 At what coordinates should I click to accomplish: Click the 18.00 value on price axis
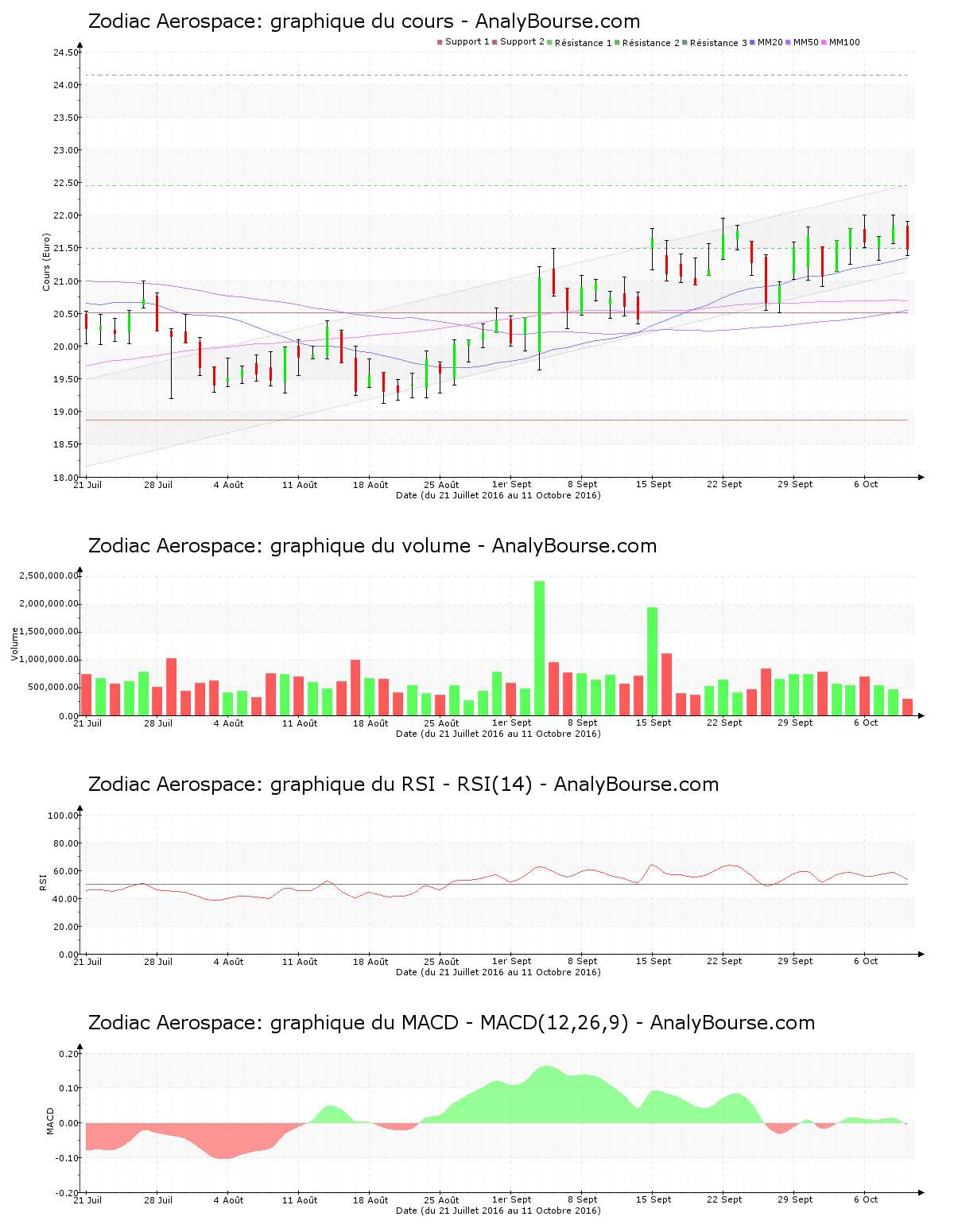(66, 478)
